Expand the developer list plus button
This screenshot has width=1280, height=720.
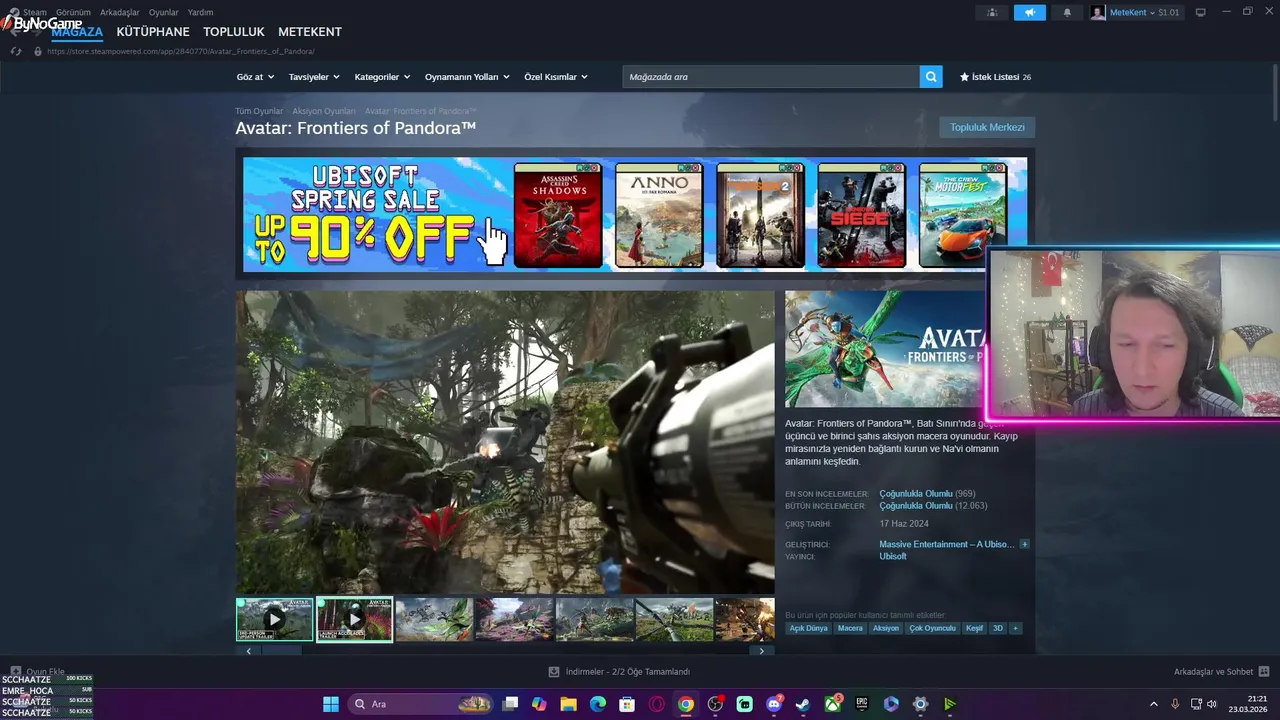tap(1024, 544)
